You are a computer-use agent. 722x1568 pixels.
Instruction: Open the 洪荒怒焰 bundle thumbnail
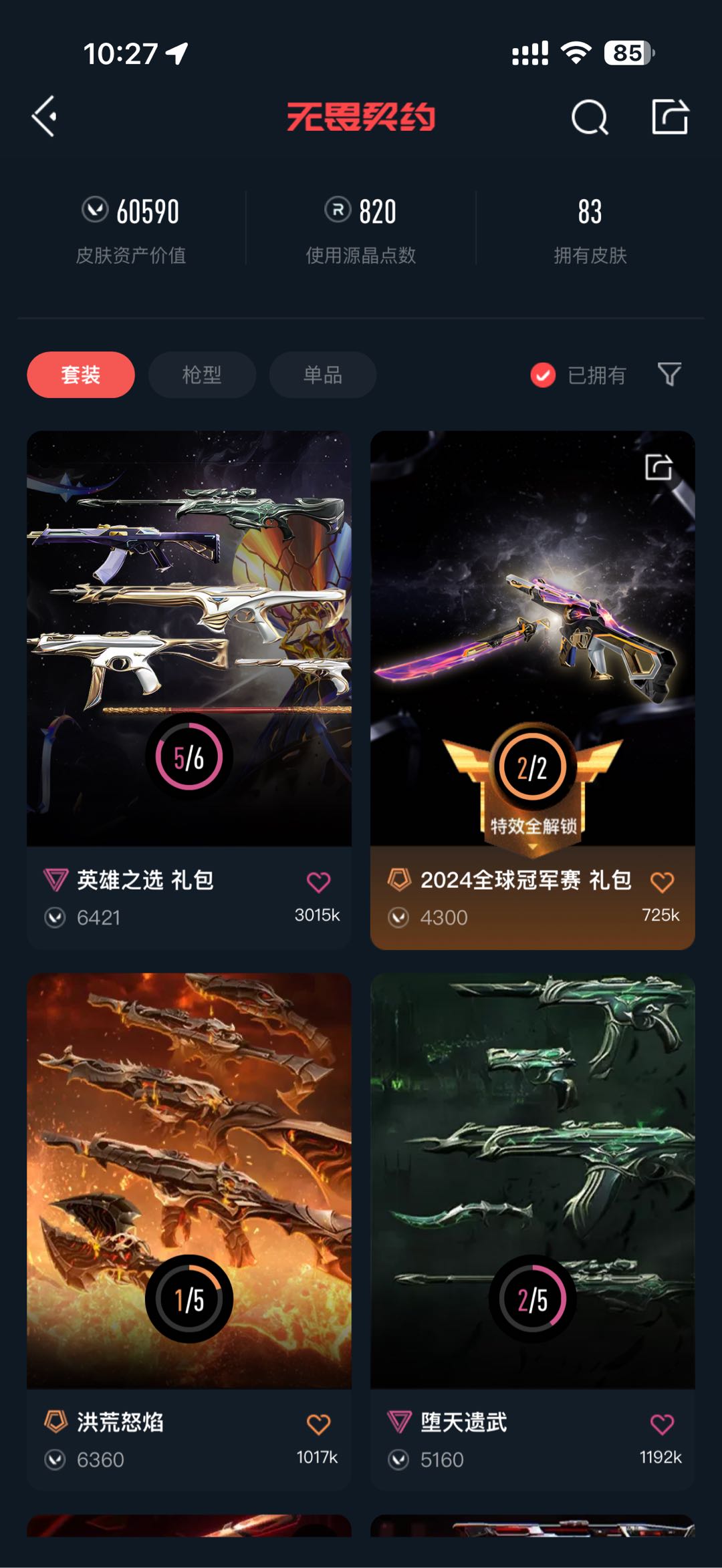[x=189, y=1181]
